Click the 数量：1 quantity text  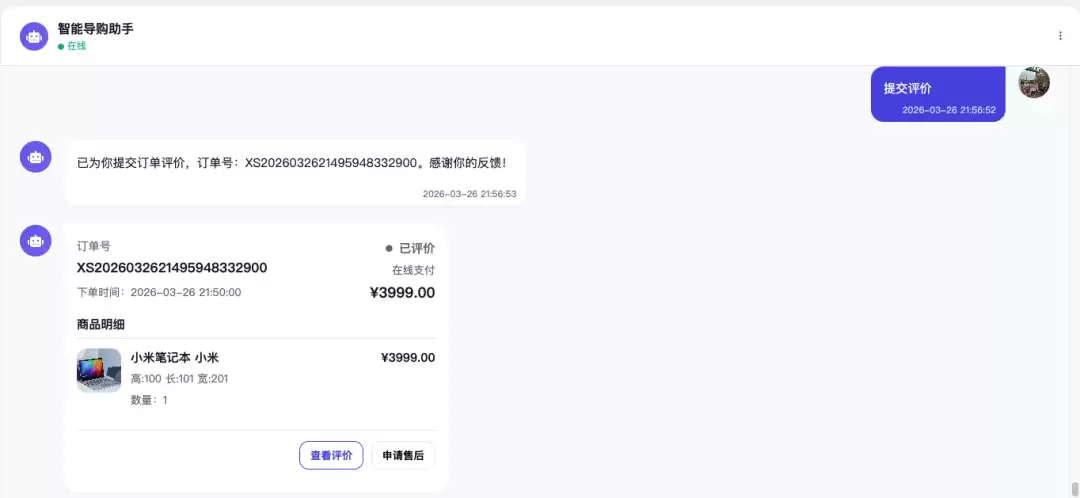click(149, 400)
